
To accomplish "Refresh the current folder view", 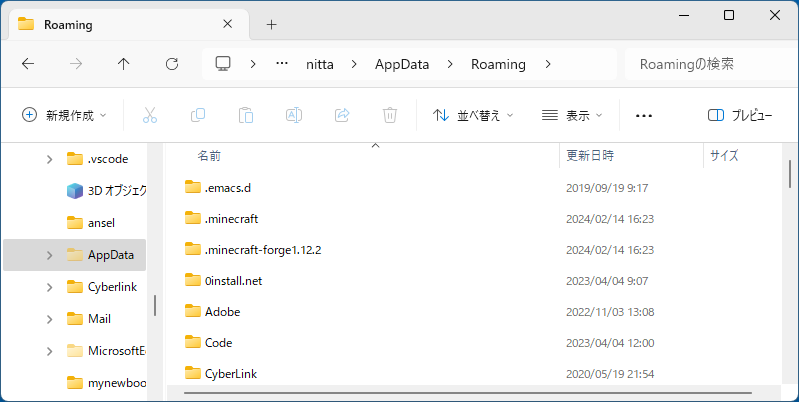I will click(172, 64).
